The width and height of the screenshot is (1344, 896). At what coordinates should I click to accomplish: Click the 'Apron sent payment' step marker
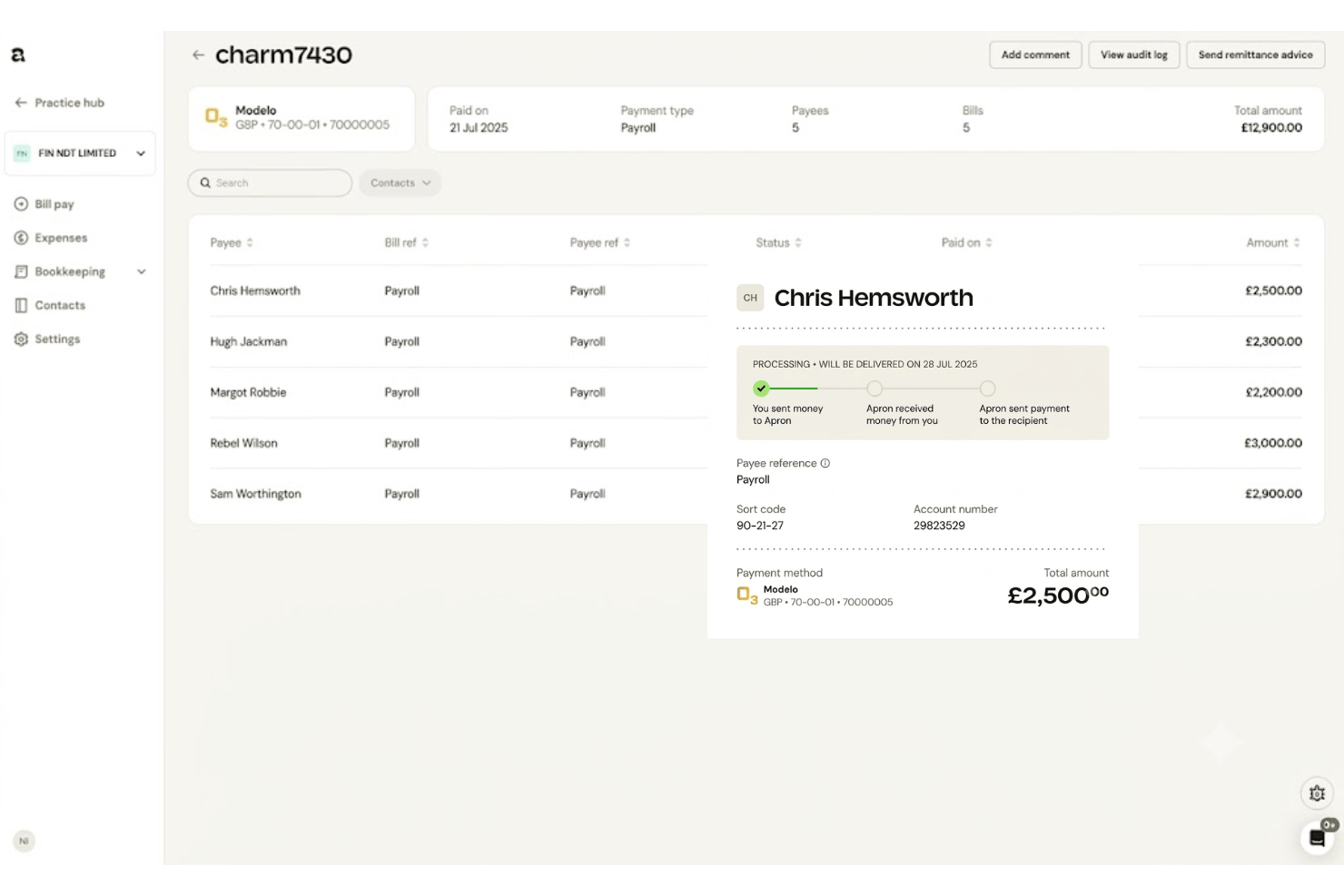tap(988, 389)
